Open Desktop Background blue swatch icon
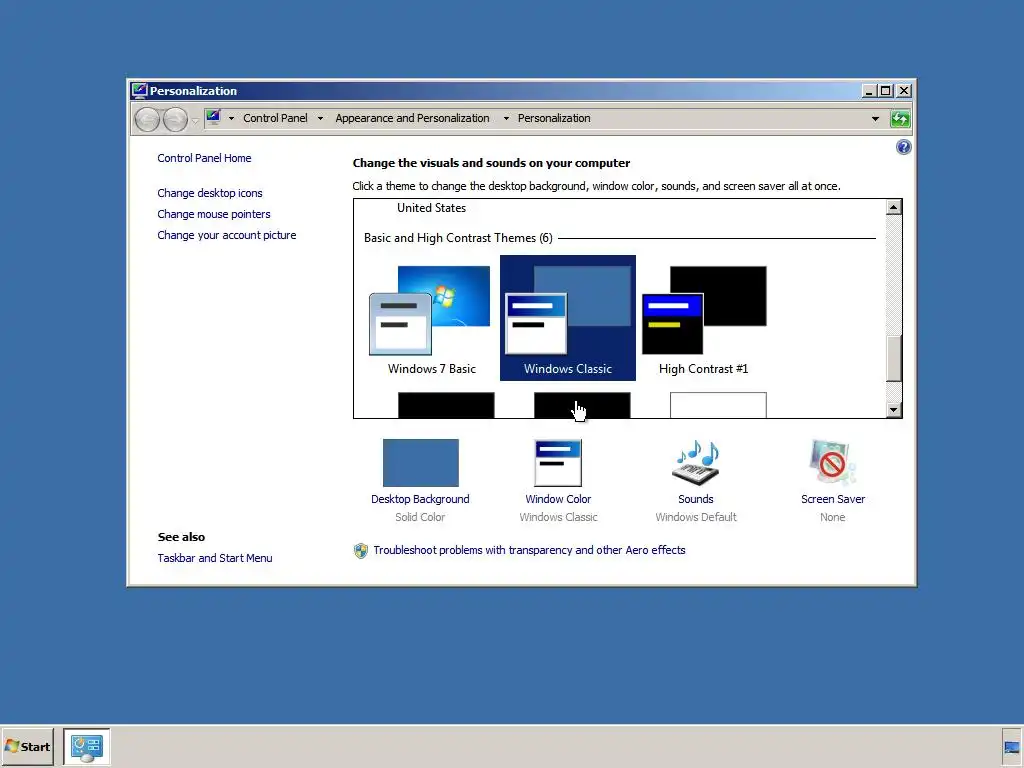Screen dimensions: 1024x768 [421, 463]
